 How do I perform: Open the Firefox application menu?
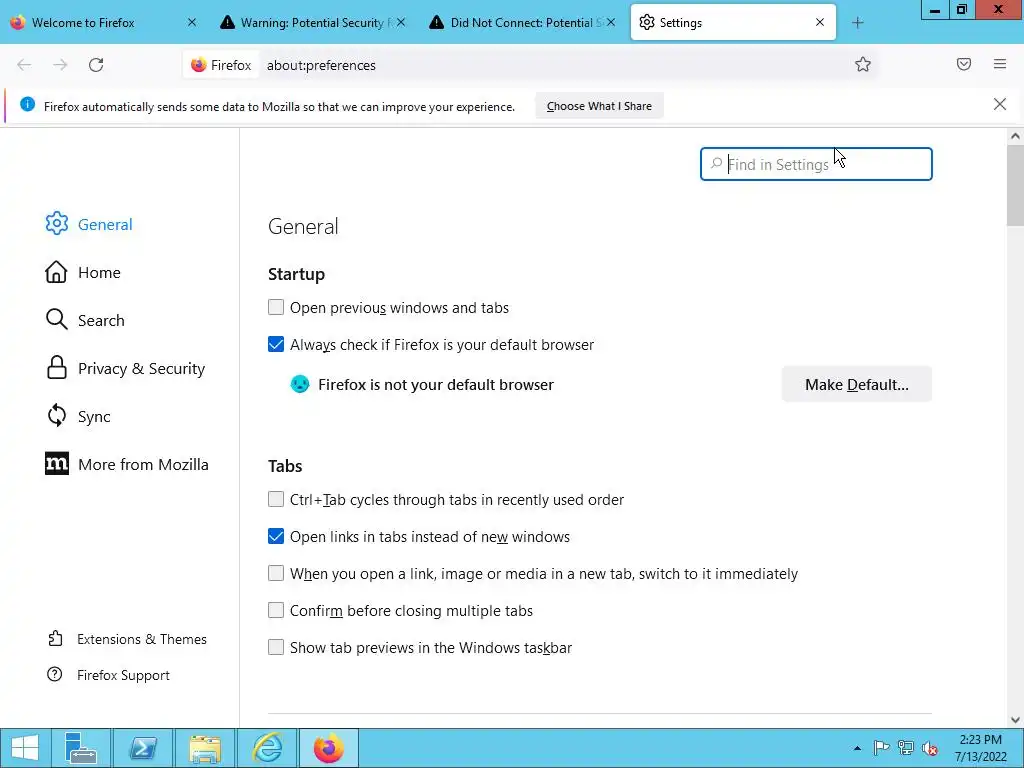click(1000, 64)
